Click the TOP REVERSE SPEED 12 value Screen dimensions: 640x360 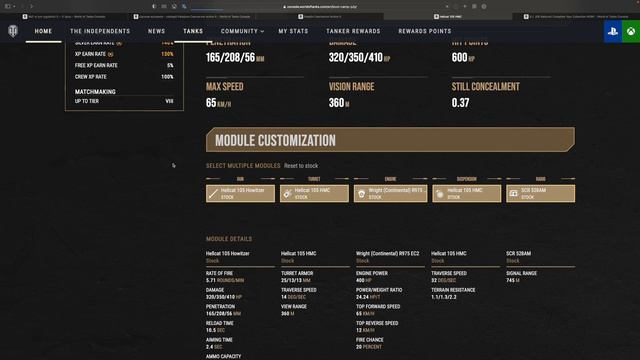[365, 330]
